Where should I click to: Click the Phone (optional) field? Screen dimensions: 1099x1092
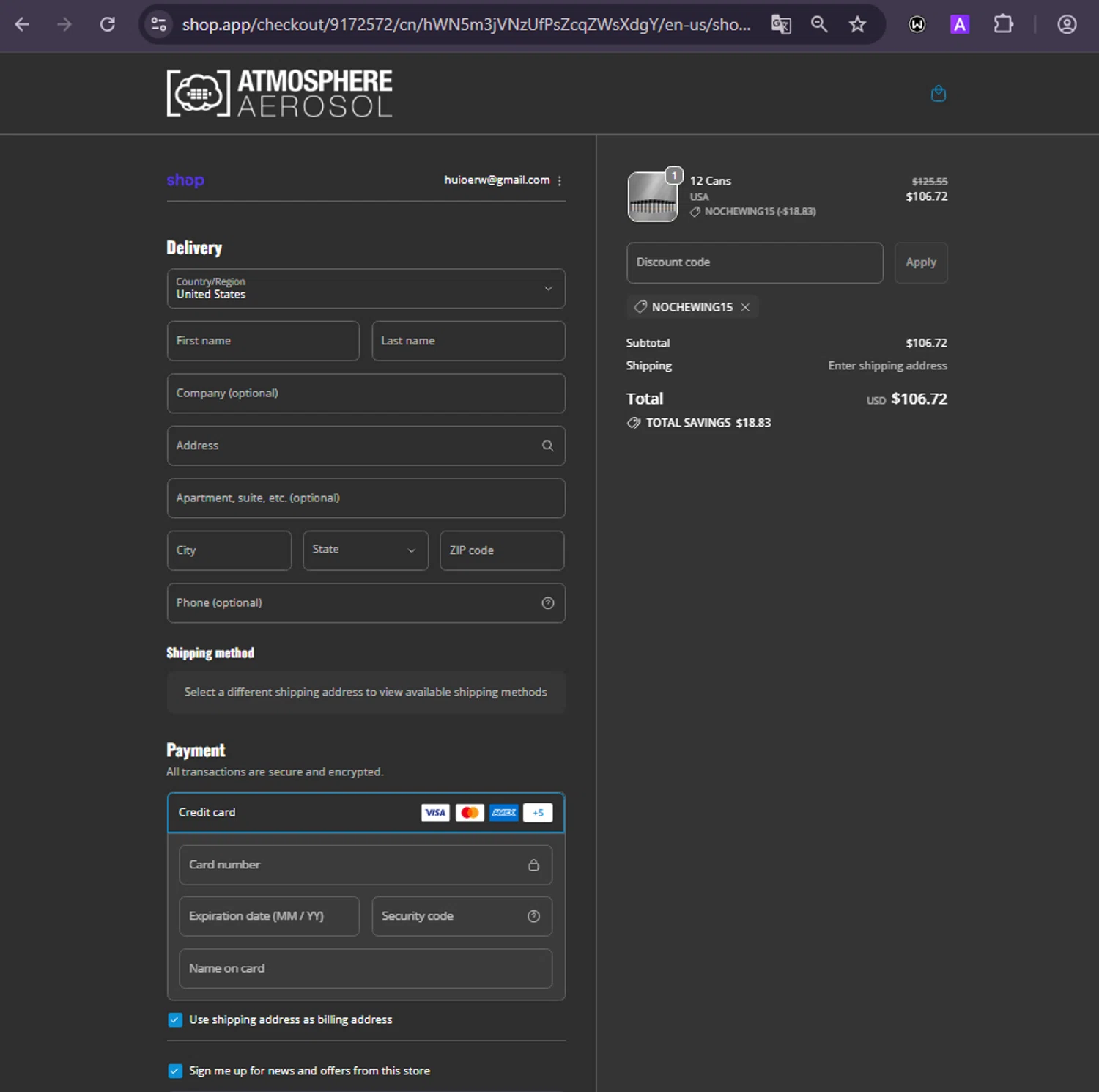[366, 602]
